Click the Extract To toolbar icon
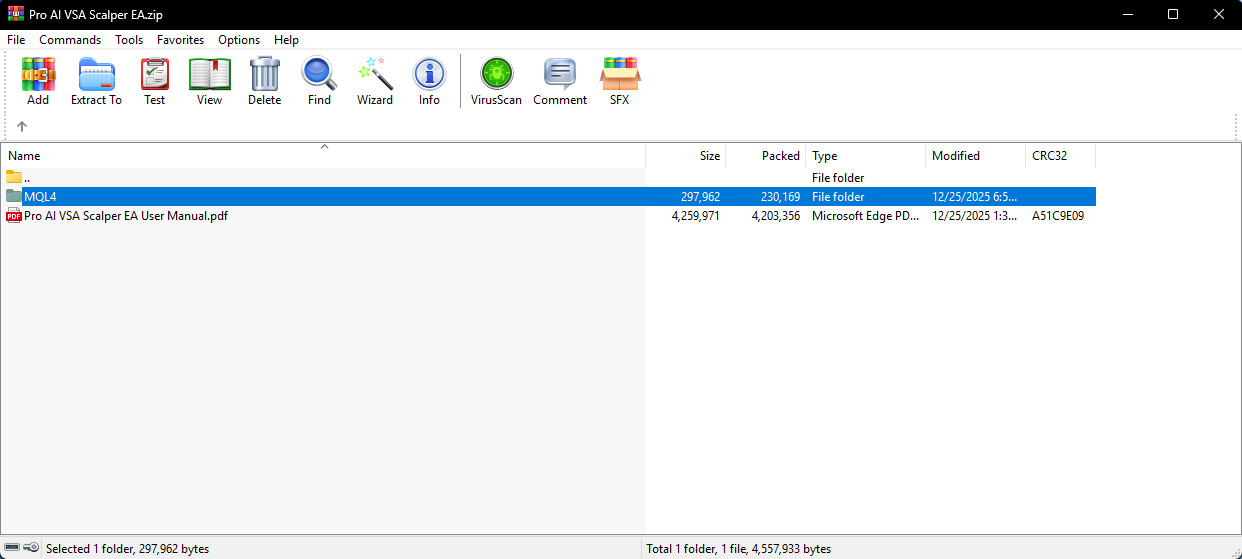 [x=96, y=74]
